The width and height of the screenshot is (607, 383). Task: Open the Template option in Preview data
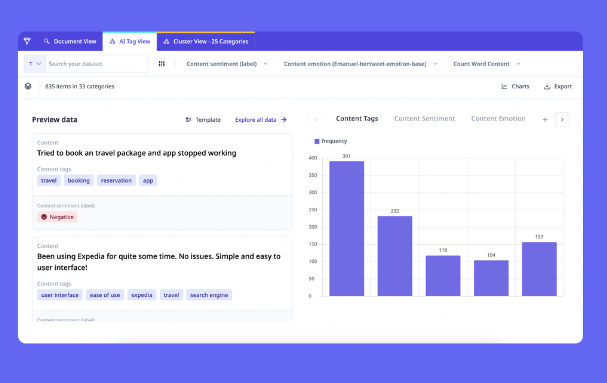(203, 120)
